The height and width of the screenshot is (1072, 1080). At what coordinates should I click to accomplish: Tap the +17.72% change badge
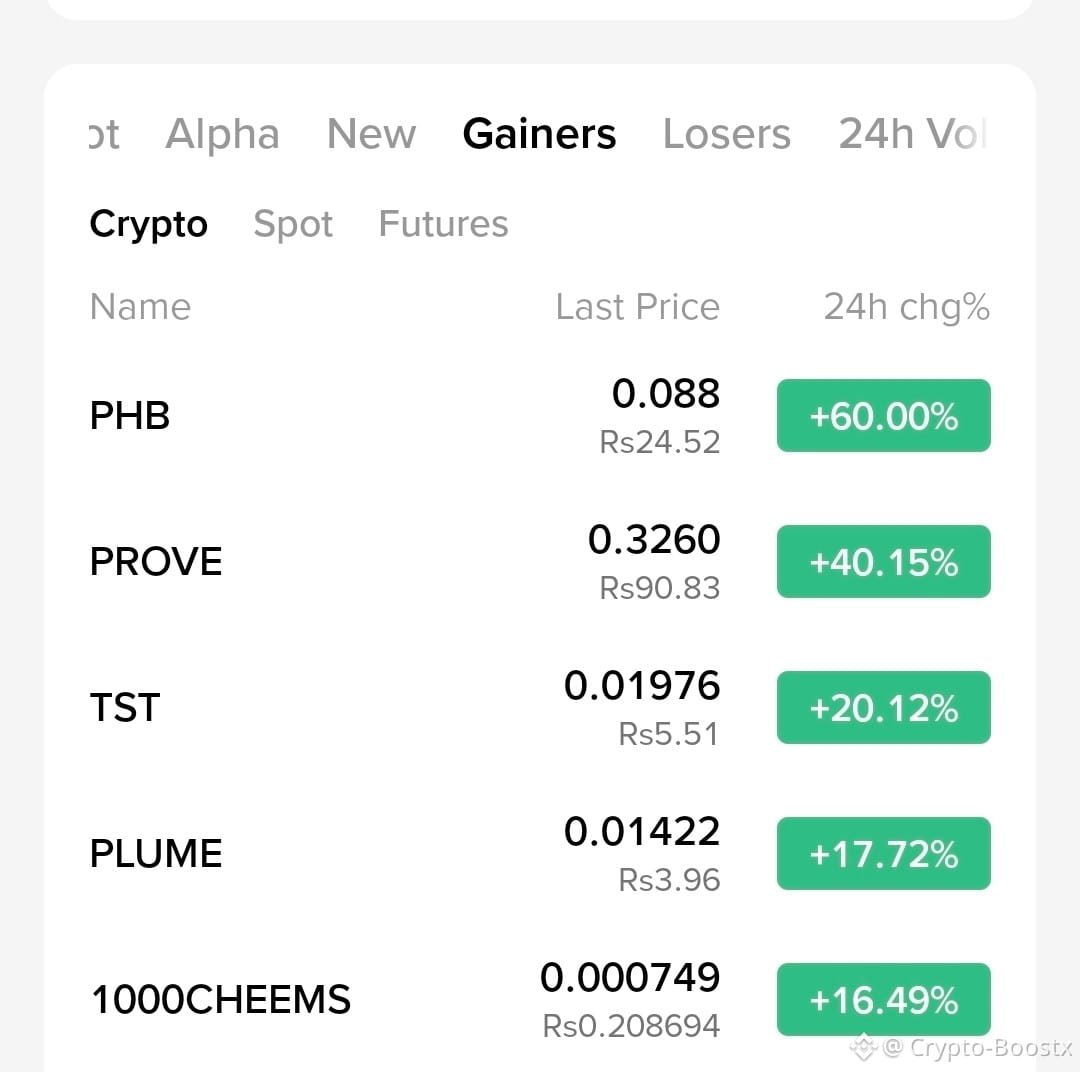[884, 854]
